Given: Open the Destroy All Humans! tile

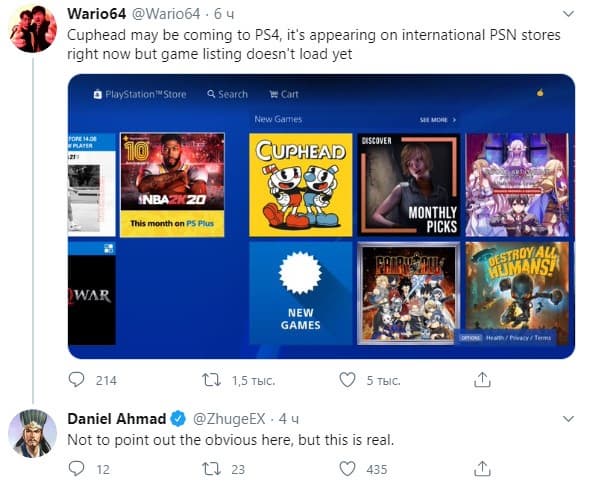Looking at the screenshot, I should coord(517,293).
